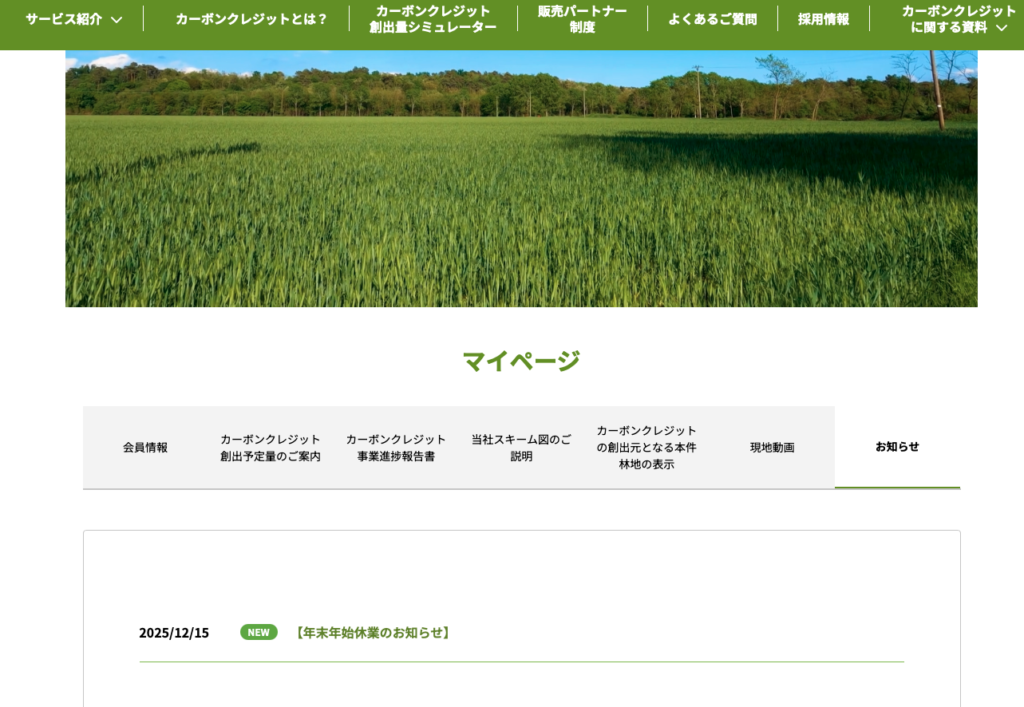The width and height of the screenshot is (1024, 707).
Task: Switch to the 本件林地の表示 tab
Action: (646, 448)
